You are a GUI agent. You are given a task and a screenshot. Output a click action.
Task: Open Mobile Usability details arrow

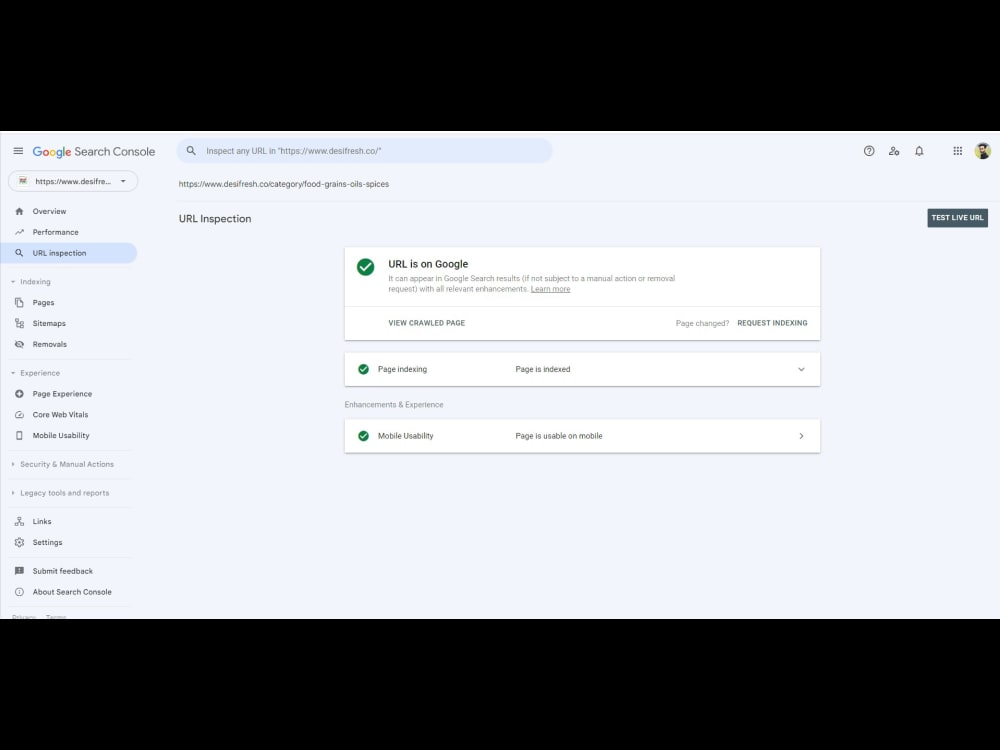point(801,436)
